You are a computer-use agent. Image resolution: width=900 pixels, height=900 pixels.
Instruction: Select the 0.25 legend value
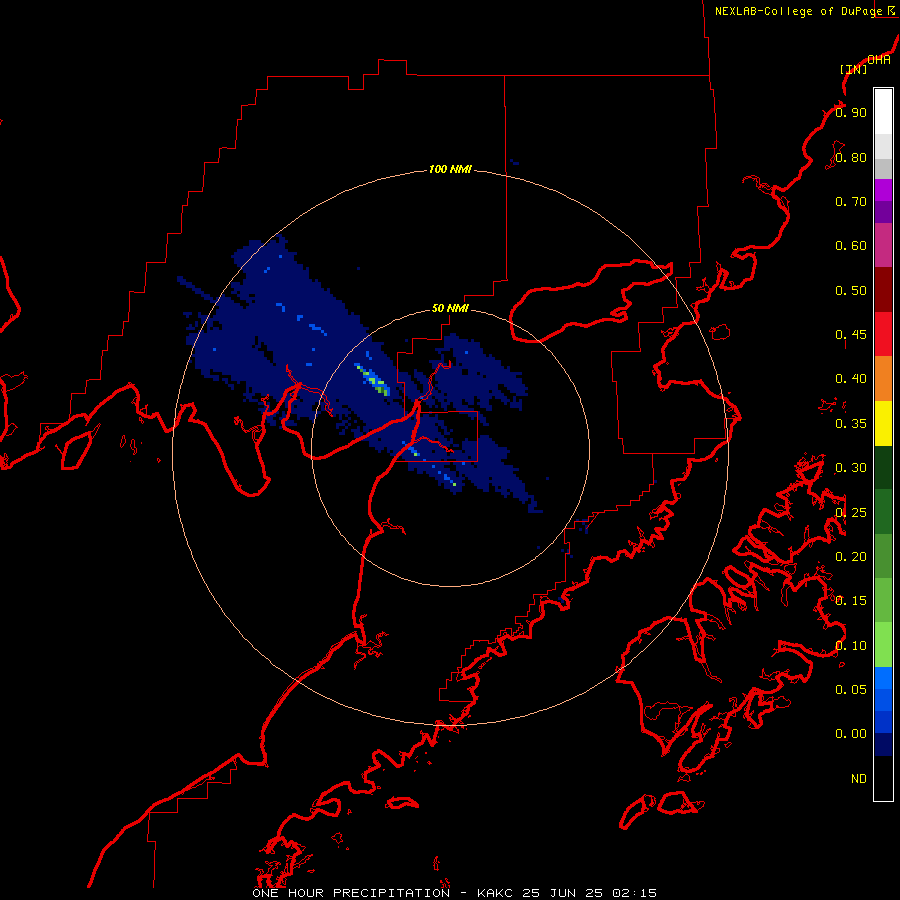[851, 513]
